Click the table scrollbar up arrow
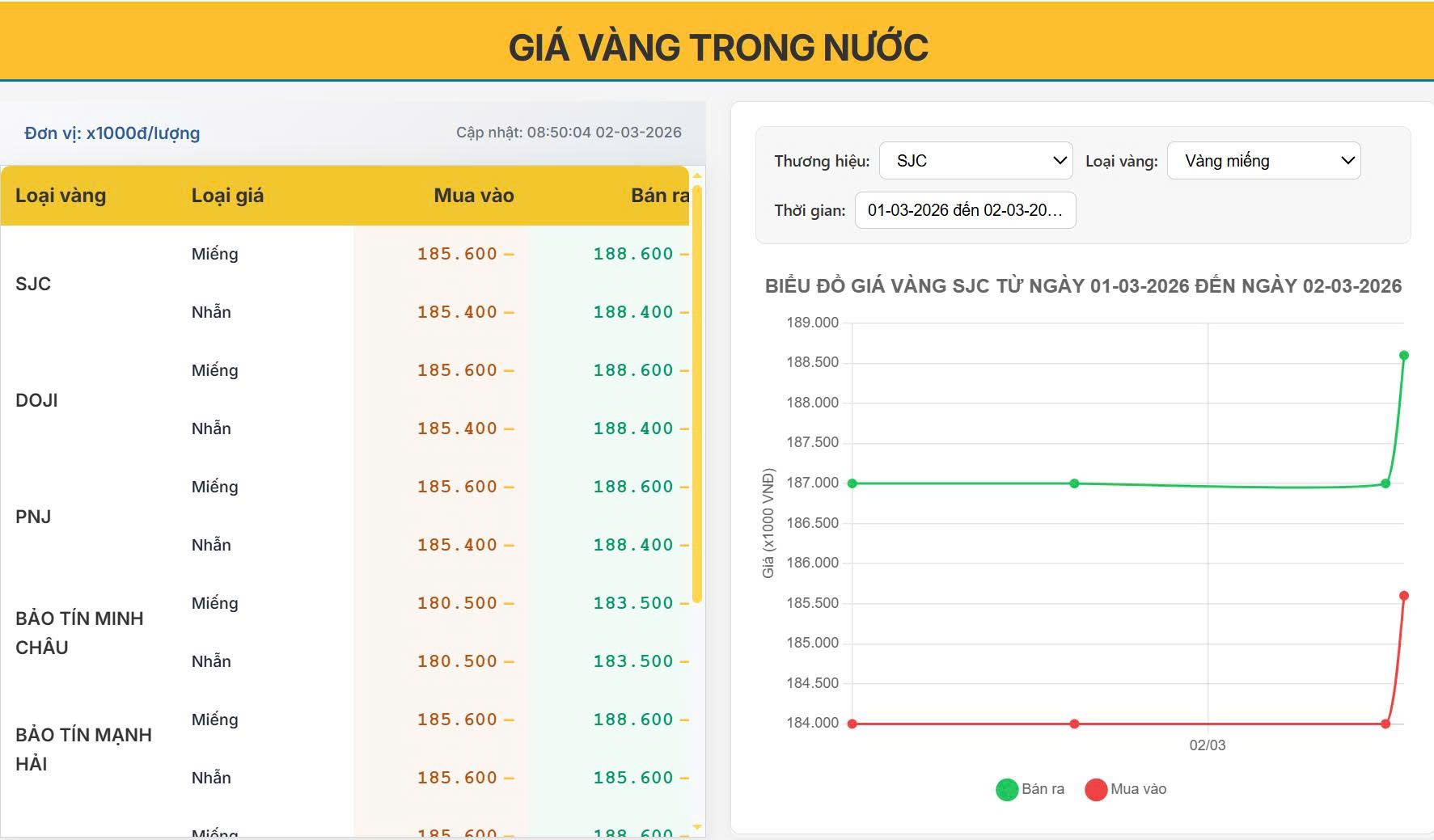 697,175
